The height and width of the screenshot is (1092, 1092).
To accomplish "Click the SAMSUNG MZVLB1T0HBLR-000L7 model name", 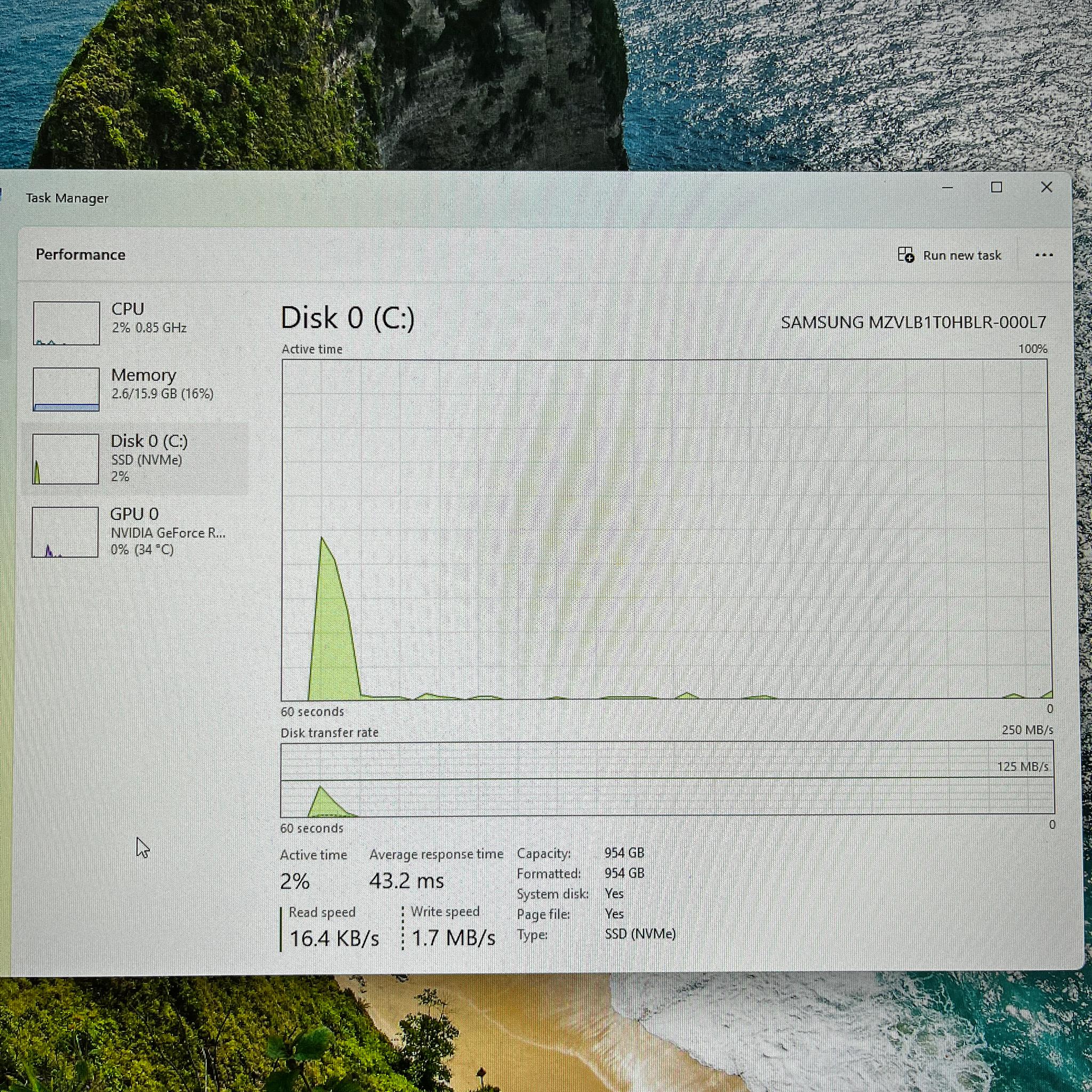I will point(913,322).
